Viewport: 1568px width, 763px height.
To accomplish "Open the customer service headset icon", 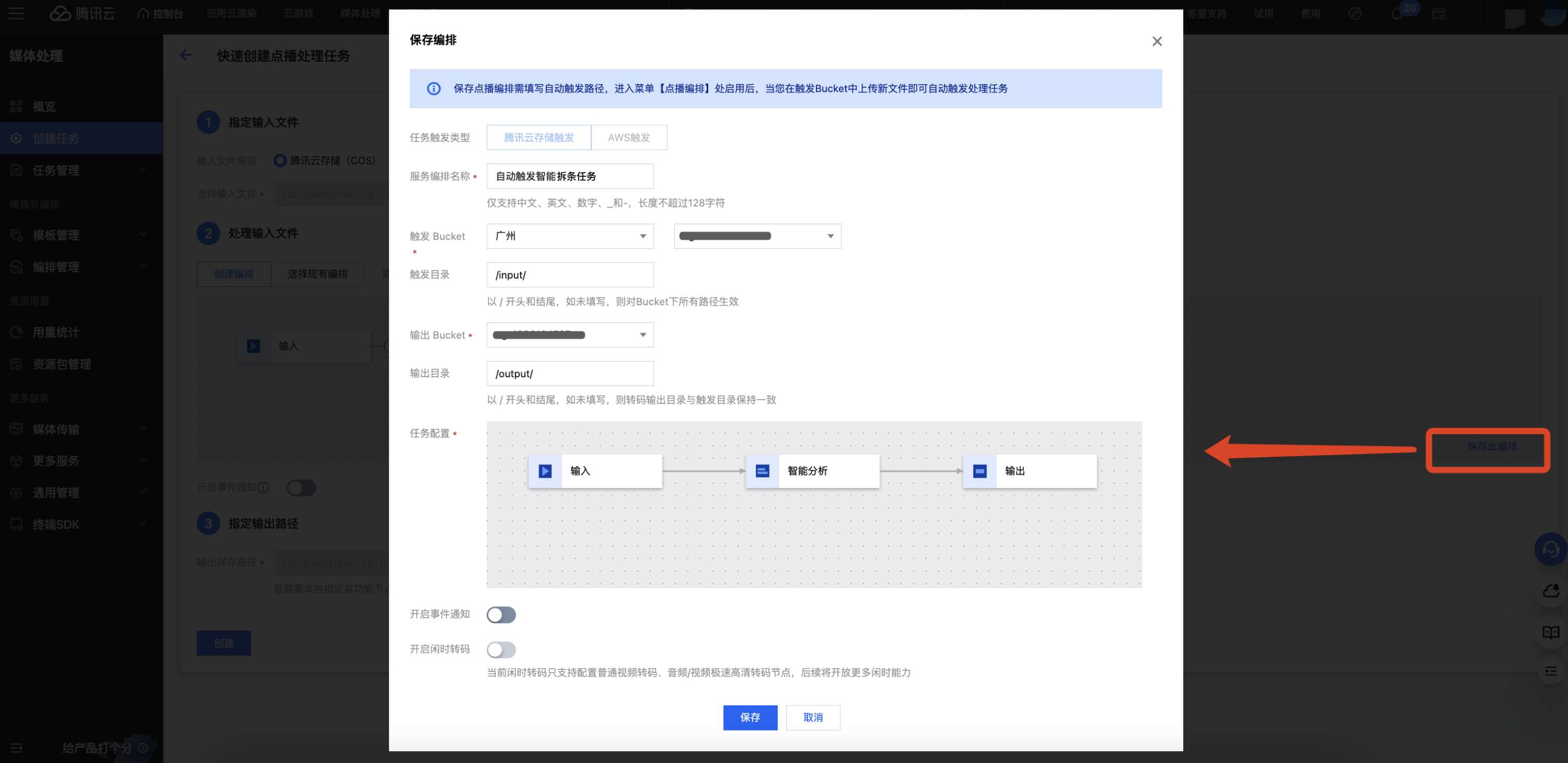I will coord(1550,549).
